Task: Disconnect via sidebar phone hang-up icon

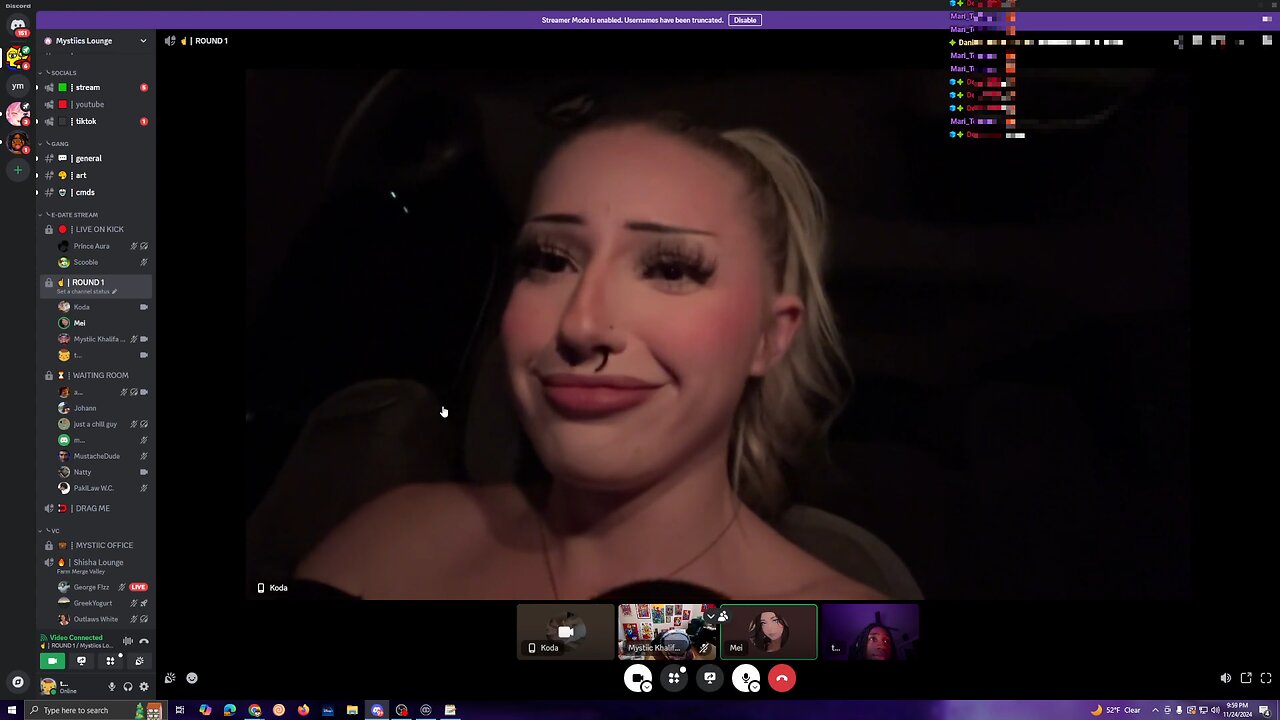Action: 143,641
